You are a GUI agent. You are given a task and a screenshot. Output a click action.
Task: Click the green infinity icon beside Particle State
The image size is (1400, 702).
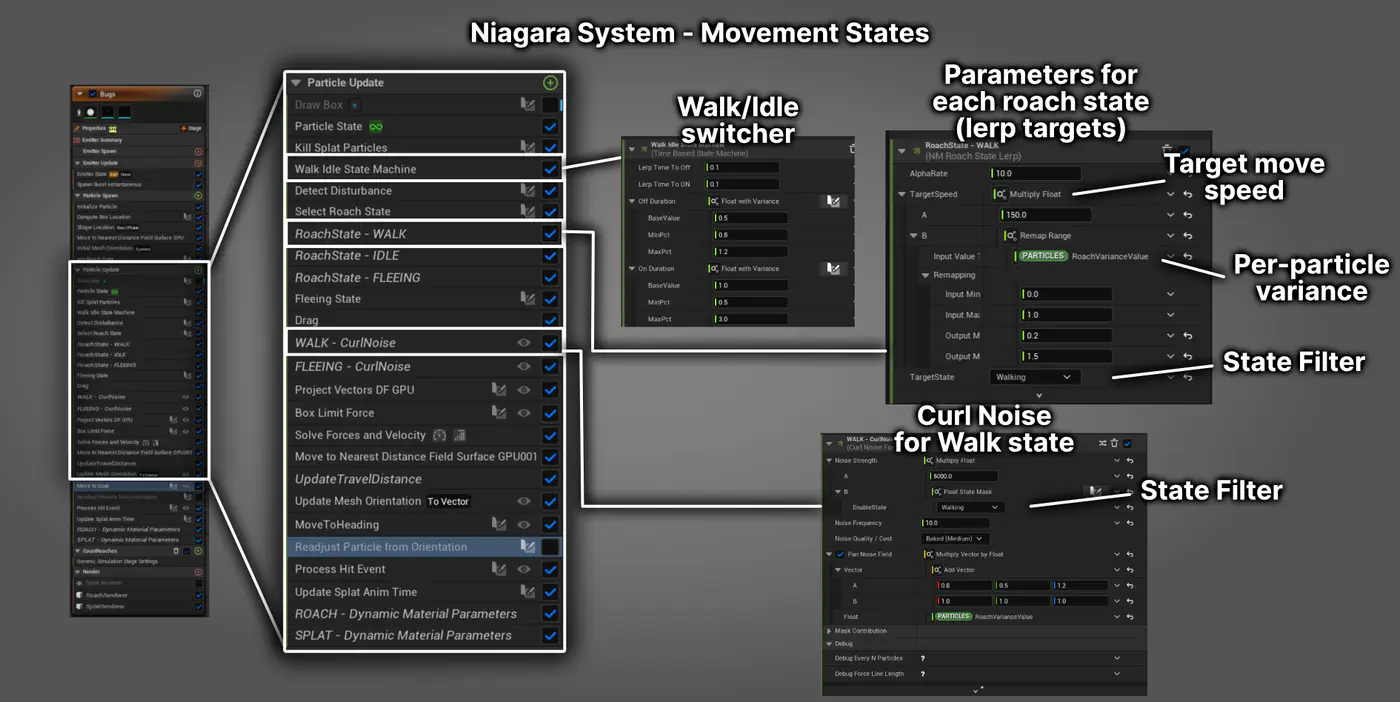click(x=376, y=127)
